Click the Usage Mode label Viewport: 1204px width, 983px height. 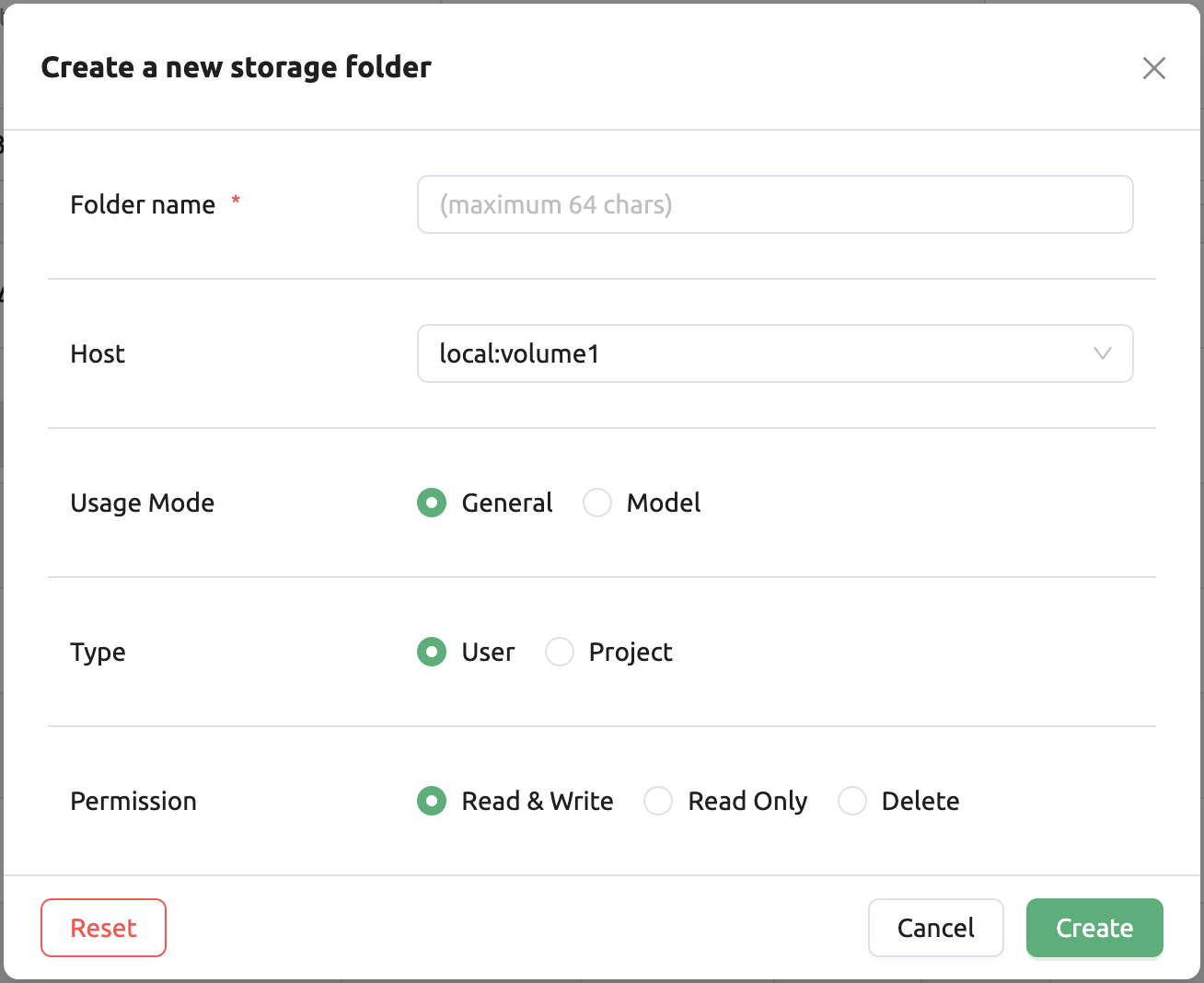143,503
